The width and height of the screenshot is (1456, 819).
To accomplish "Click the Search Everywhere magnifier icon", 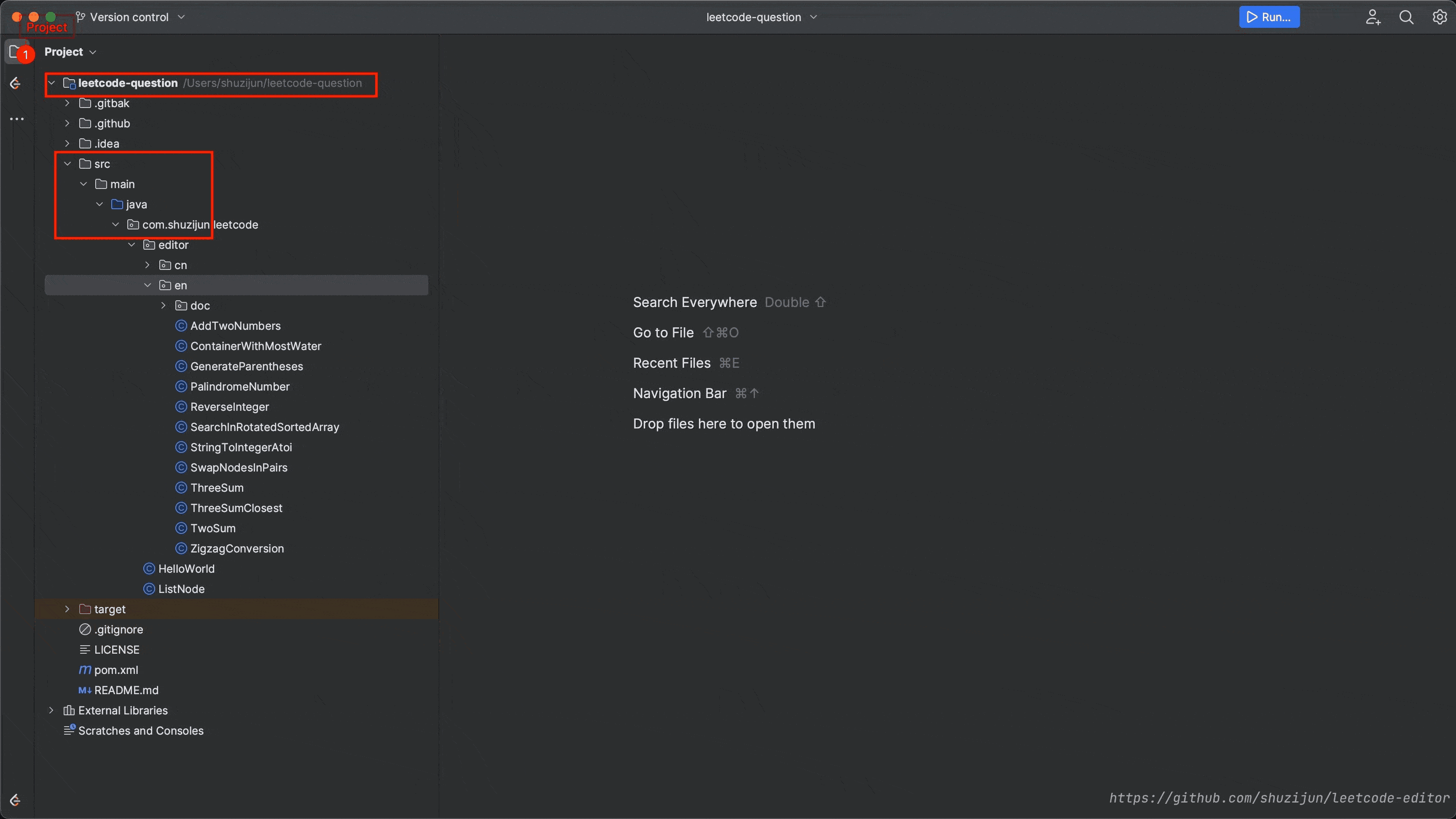I will coord(1407,17).
